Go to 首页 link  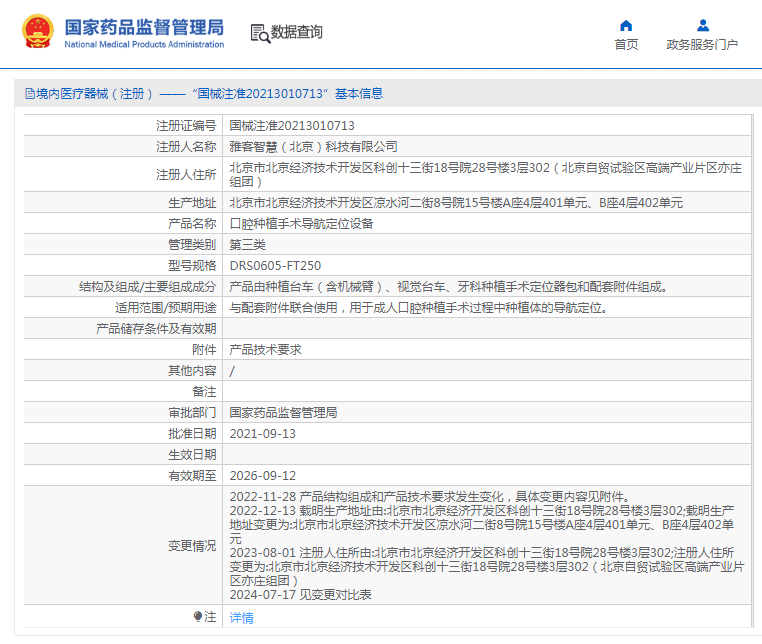(626, 45)
